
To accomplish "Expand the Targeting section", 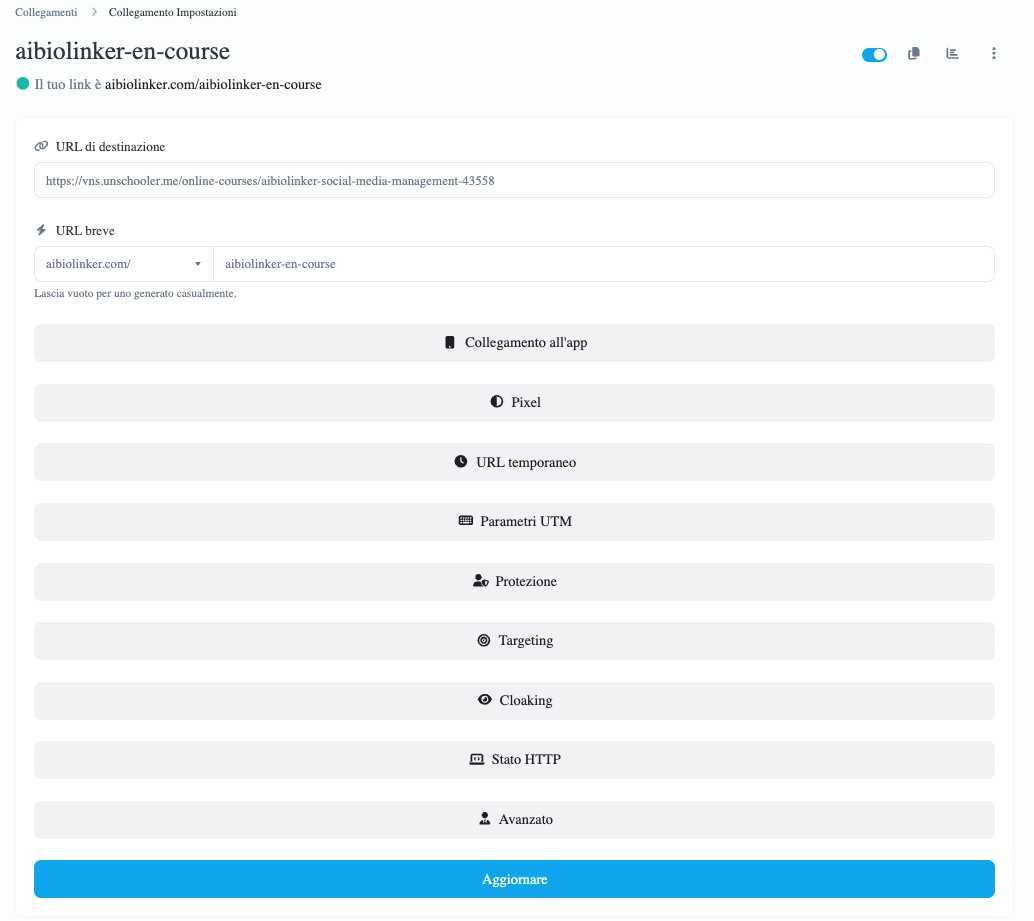I will pyautogui.click(x=514, y=641).
